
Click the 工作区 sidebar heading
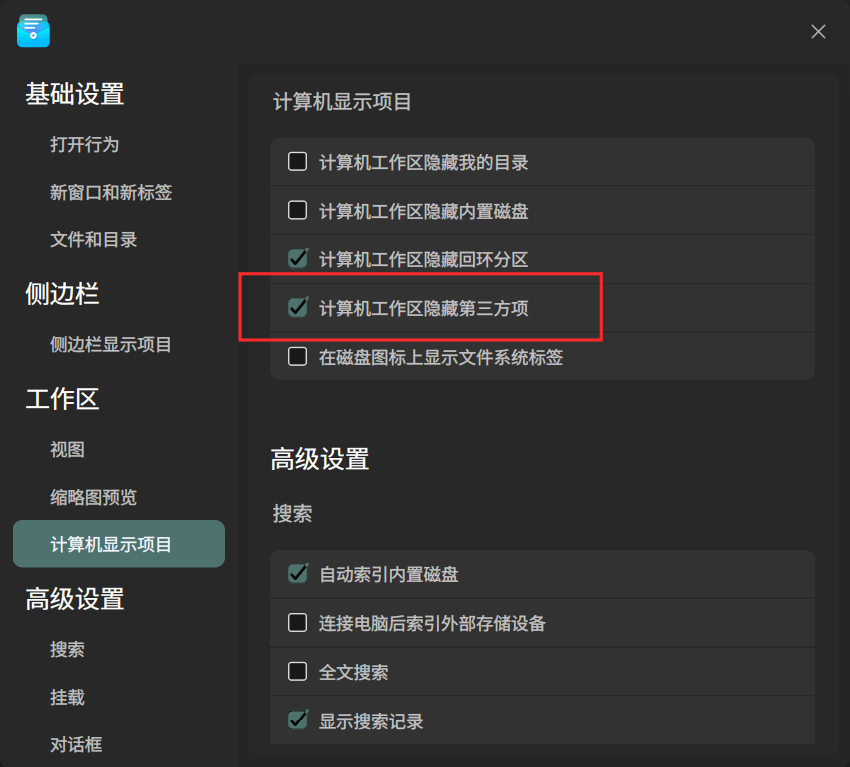62,399
